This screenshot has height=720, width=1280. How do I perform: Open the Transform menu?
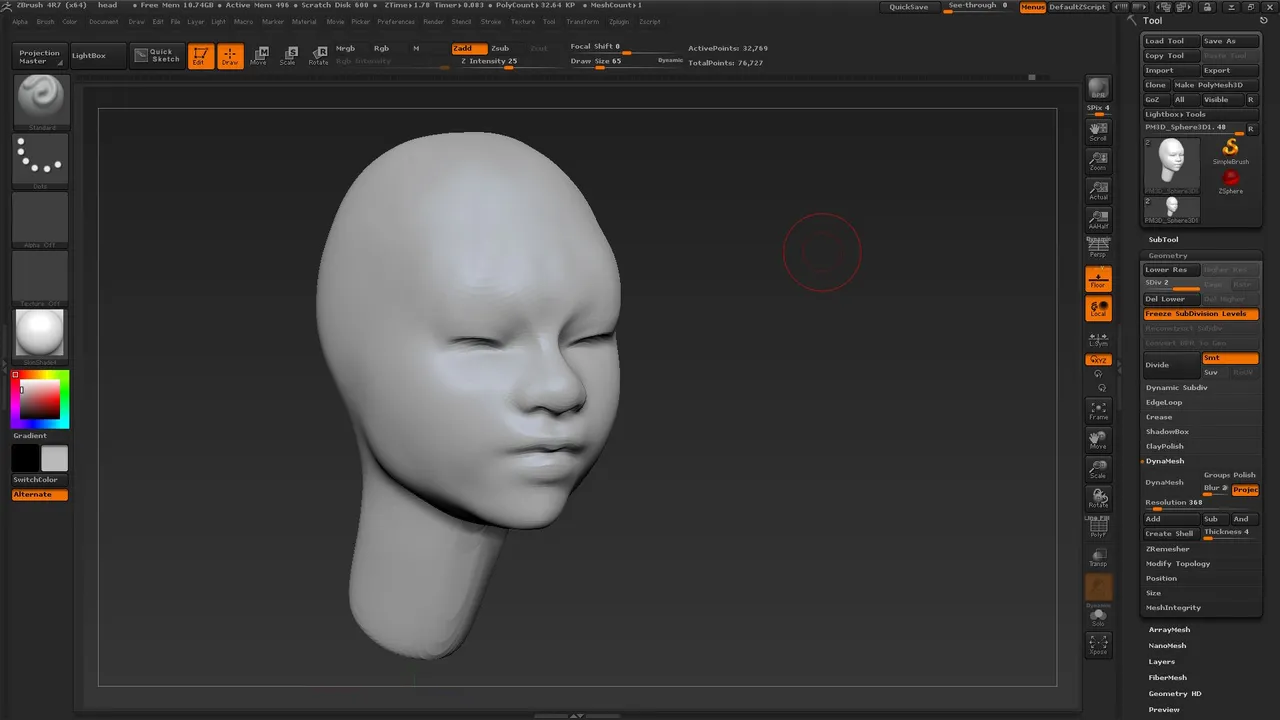click(x=582, y=21)
